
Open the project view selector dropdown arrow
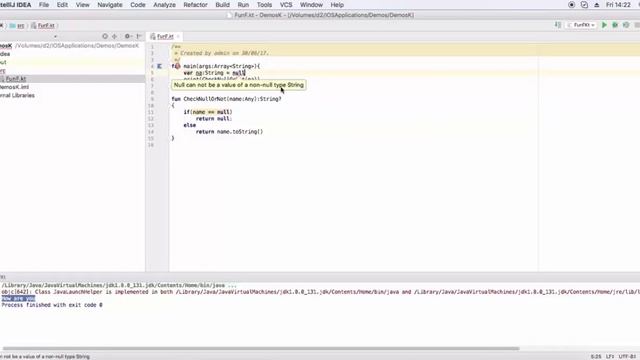(56, 36)
